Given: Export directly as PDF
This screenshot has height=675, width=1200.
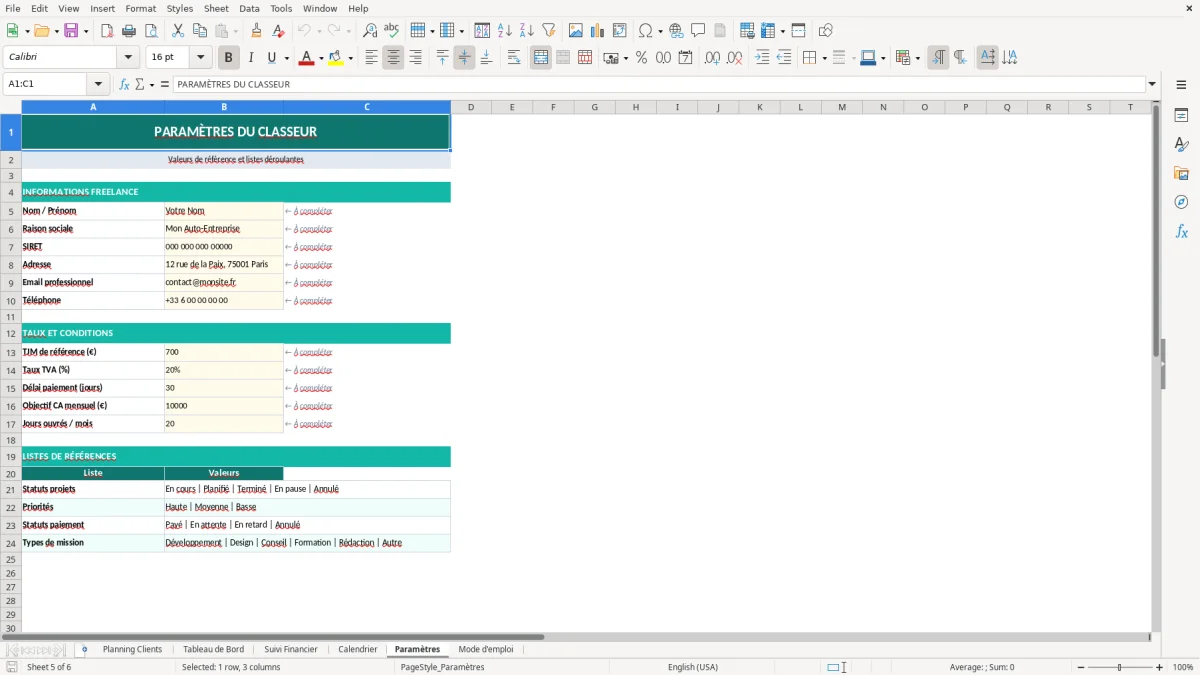Looking at the screenshot, I should [x=107, y=31].
